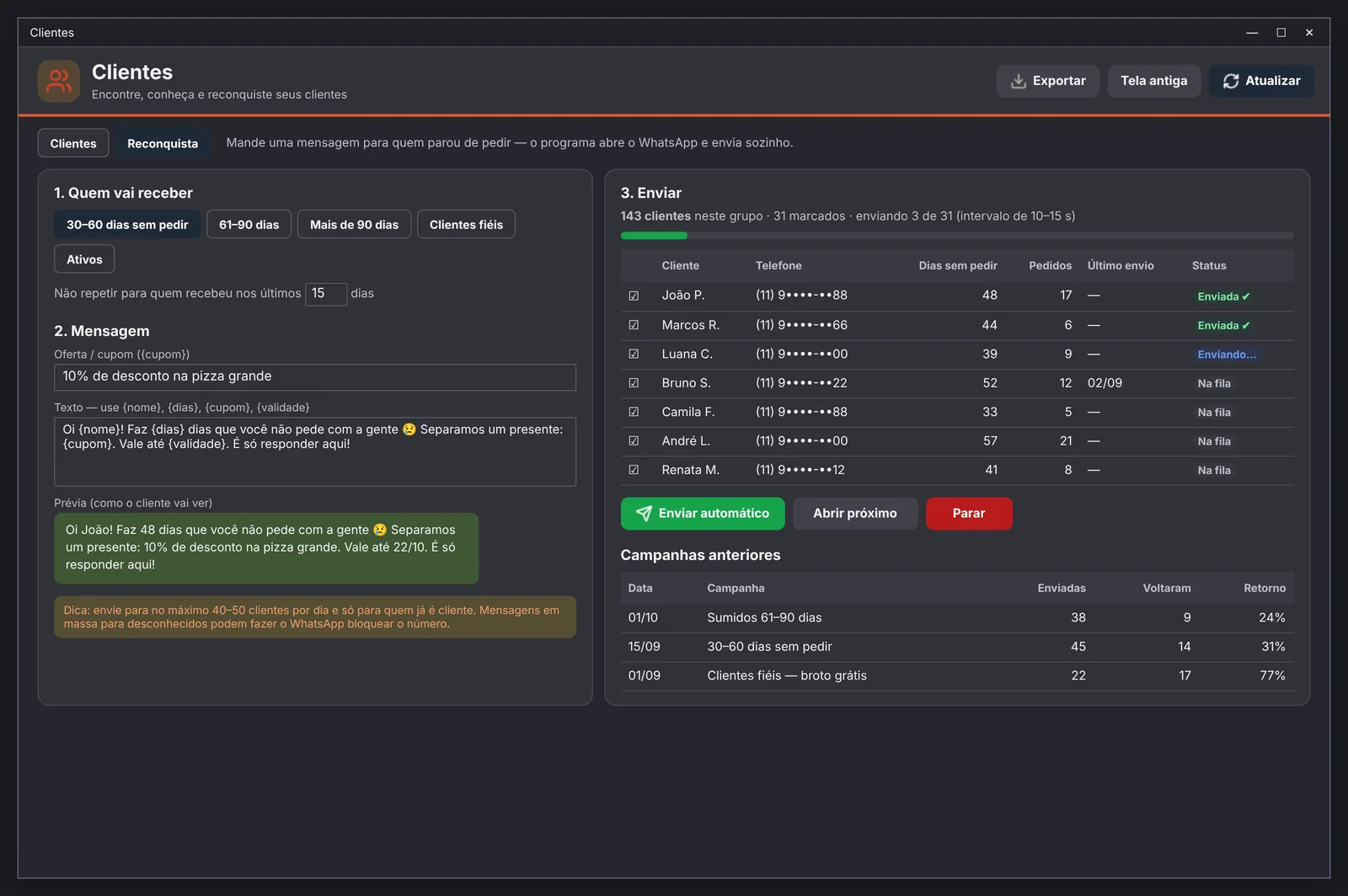Click Luana C.'s Enviando... status
The image size is (1348, 896).
tap(1227, 355)
